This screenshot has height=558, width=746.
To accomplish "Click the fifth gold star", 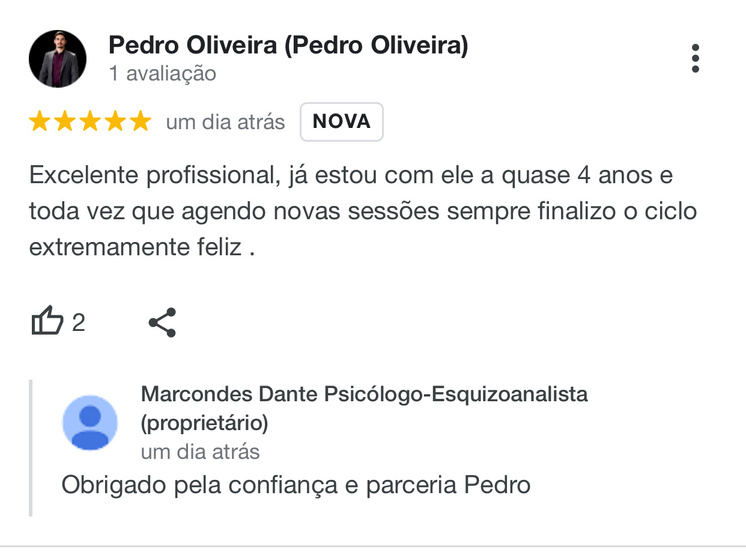I will pos(140,122).
